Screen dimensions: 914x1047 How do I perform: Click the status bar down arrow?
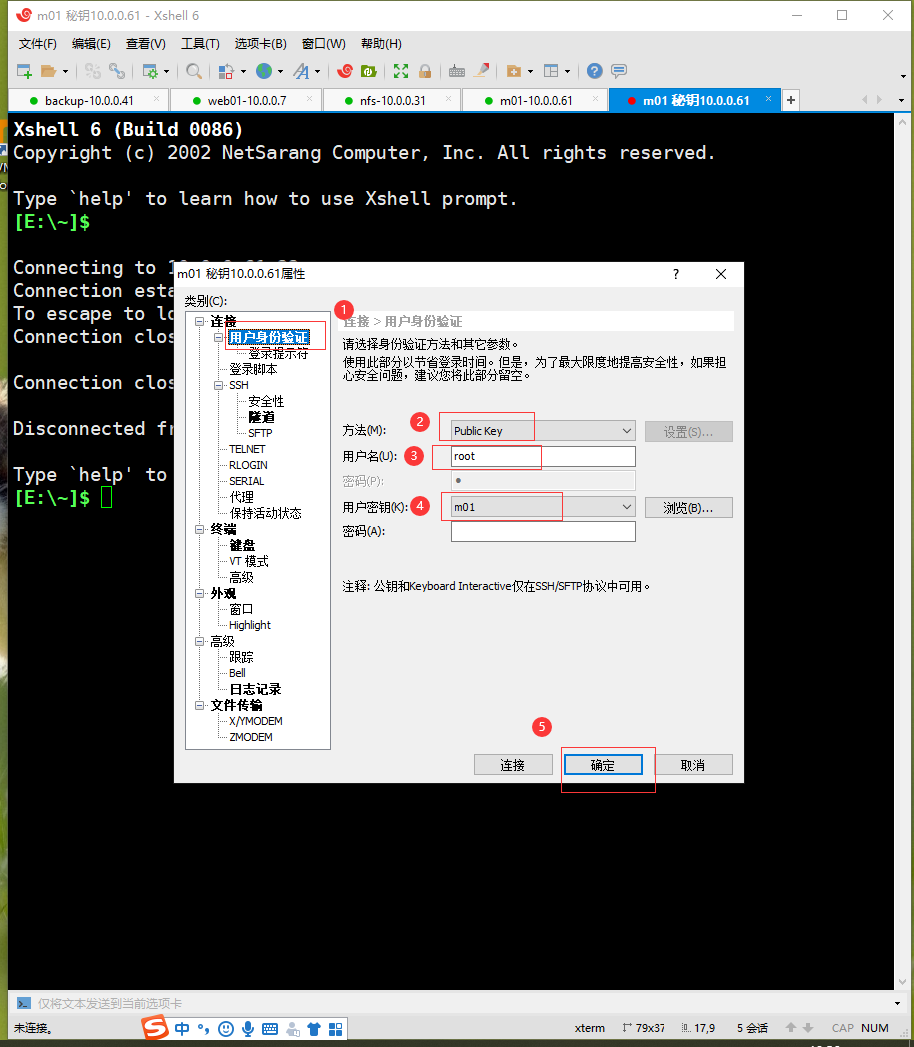pyautogui.click(x=808, y=1028)
